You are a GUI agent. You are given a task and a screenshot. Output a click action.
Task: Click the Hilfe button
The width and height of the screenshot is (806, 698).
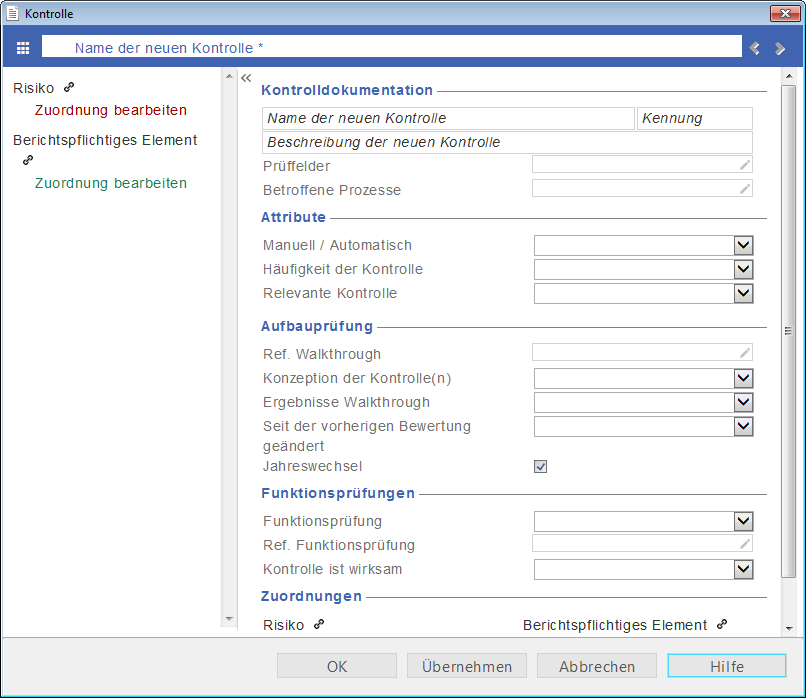[x=726, y=666]
